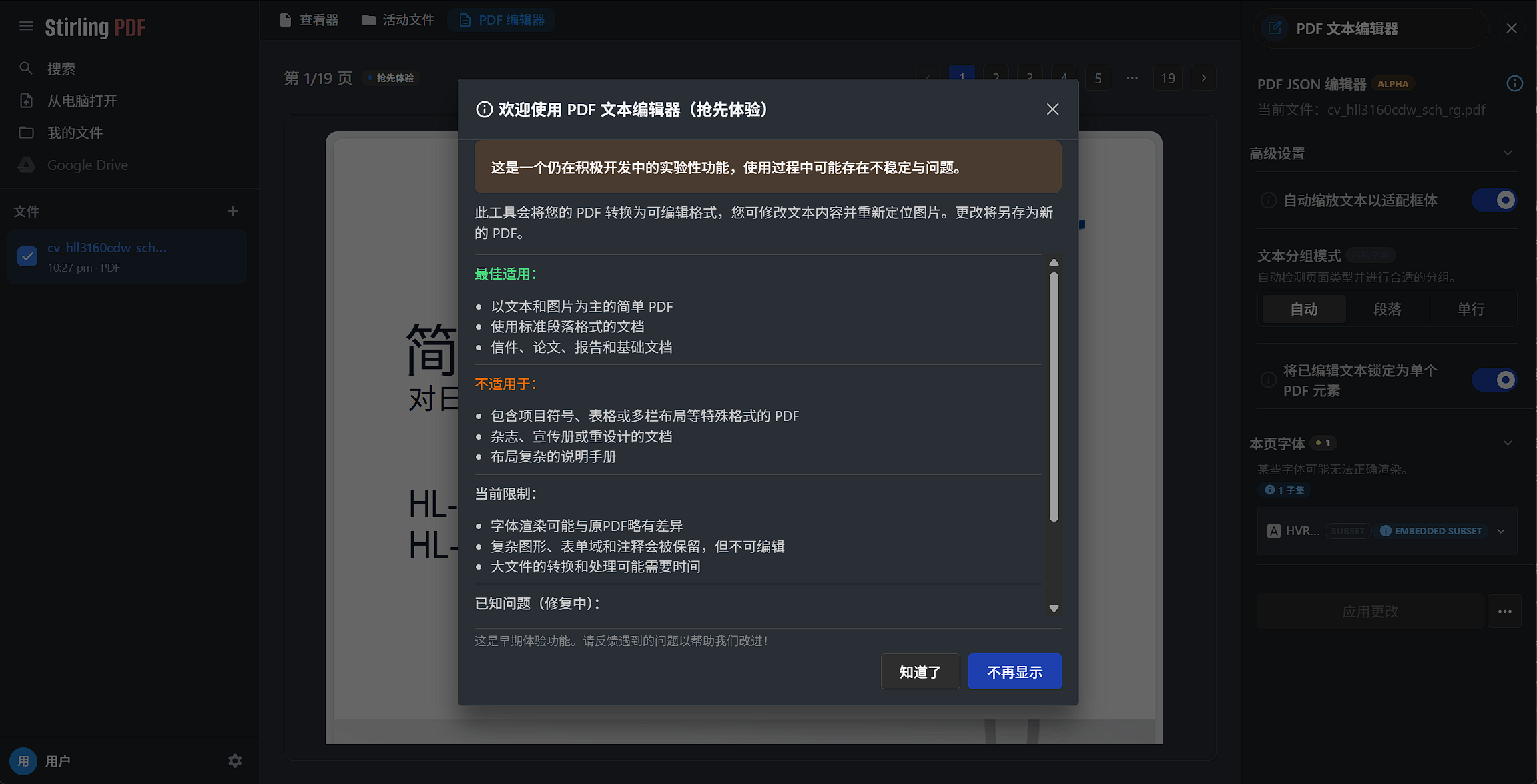
Task: Collapse the 本页字体 section chevron
Action: click(x=1508, y=443)
